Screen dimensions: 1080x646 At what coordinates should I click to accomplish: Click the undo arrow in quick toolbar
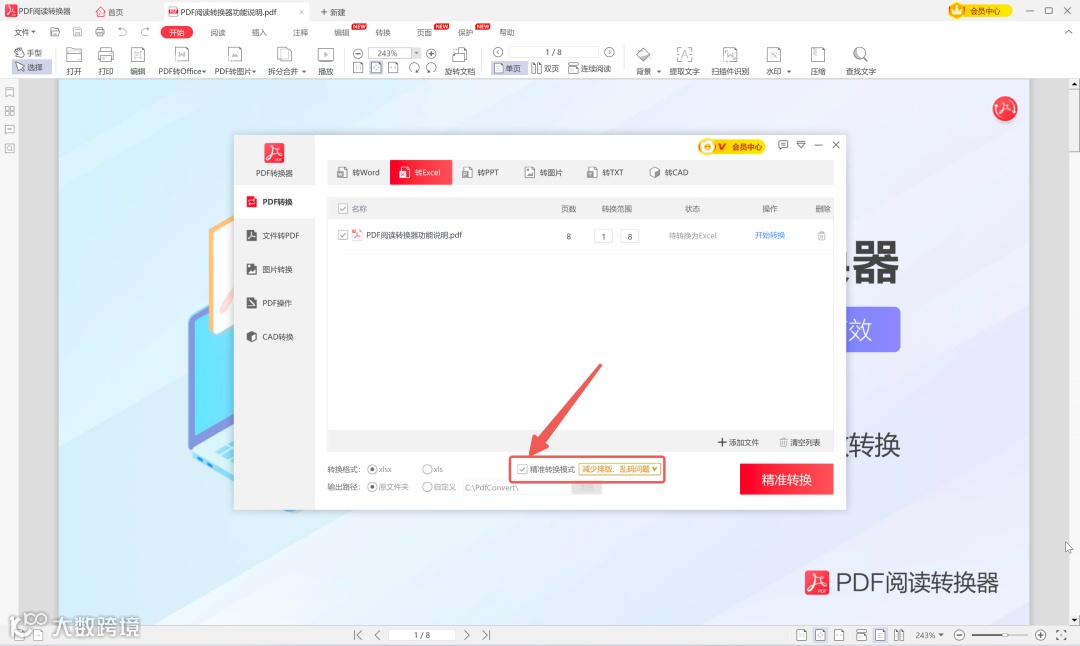123,32
